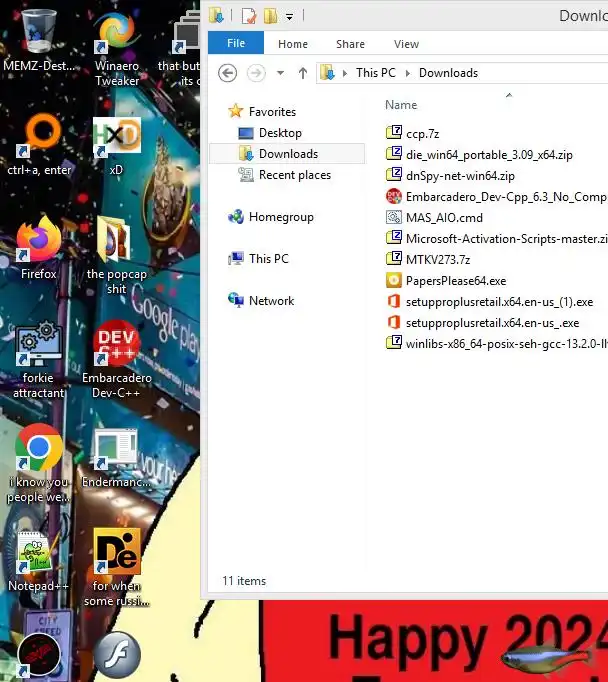
Task: Open the File ribbon tab
Action: click(x=236, y=43)
